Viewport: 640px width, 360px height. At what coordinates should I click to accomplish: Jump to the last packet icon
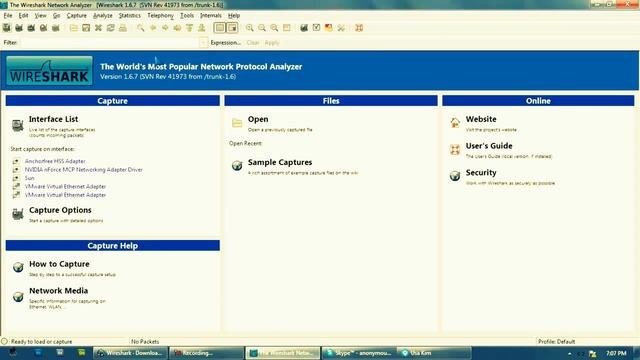pos(202,28)
